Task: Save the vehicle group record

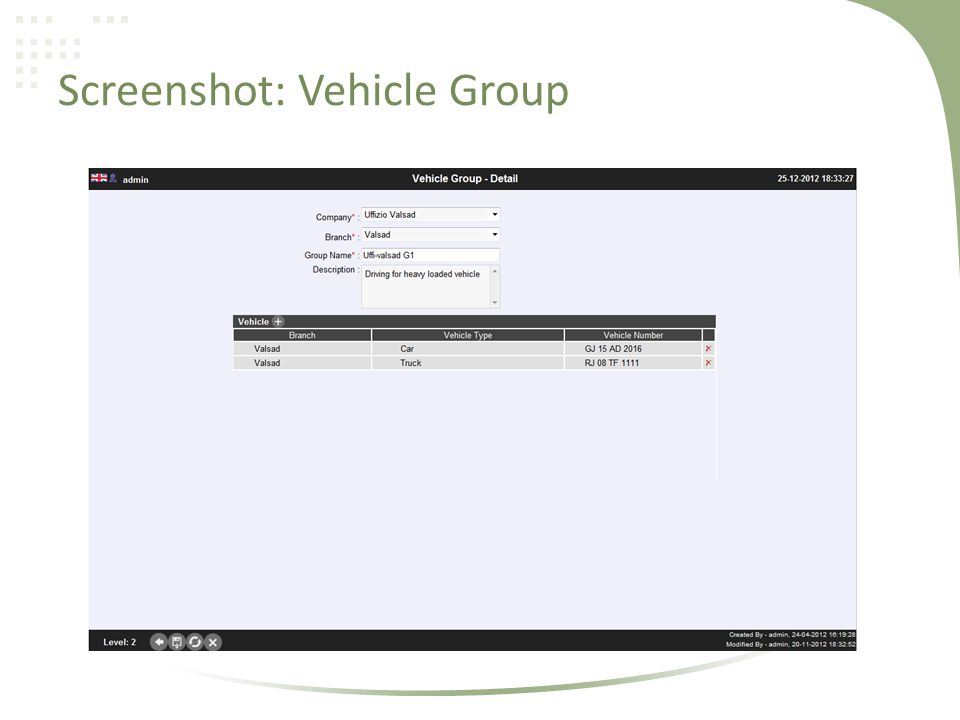Action: (176, 642)
